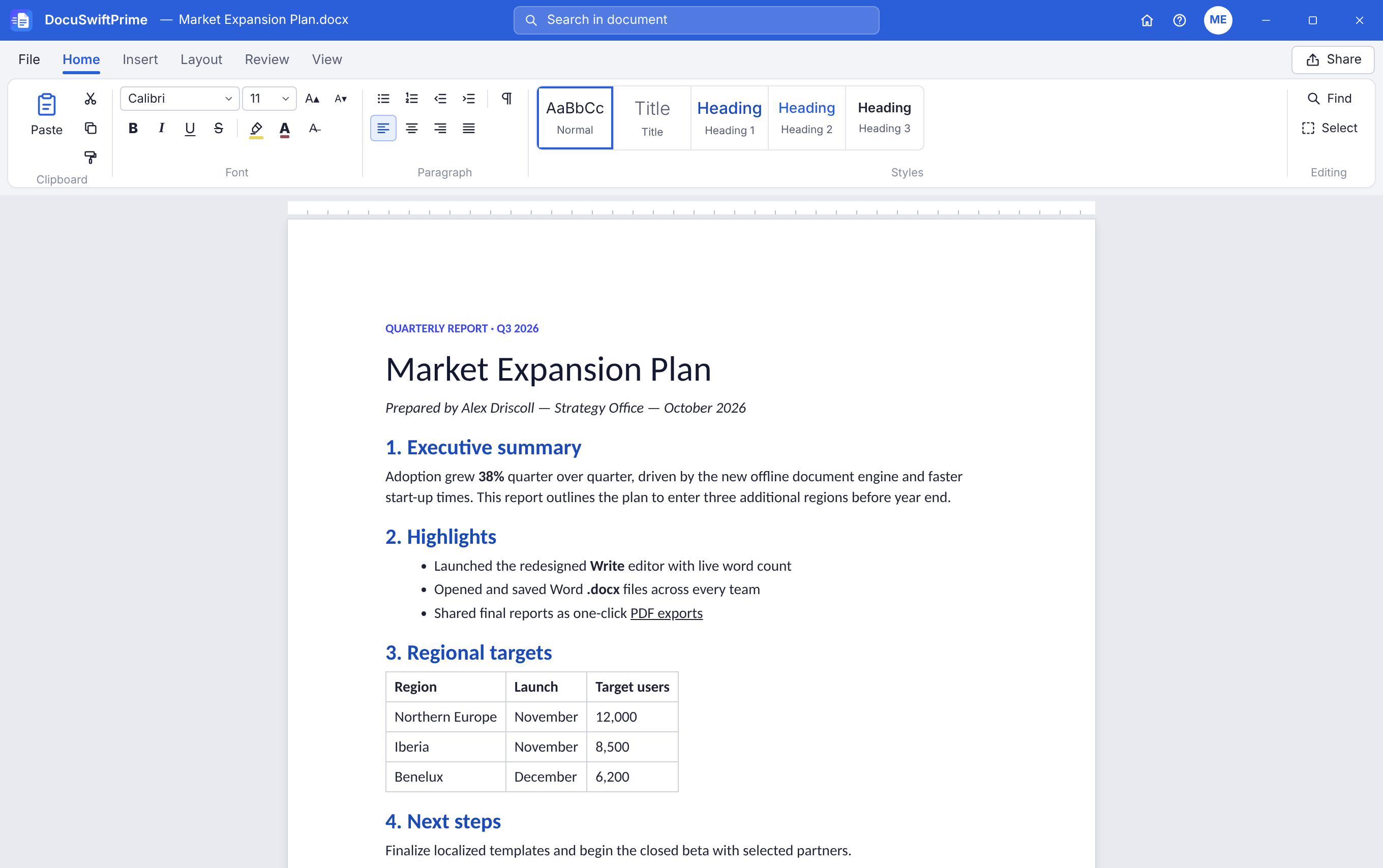The height and width of the screenshot is (868, 1383).
Task: Click the Cut scissors icon
Action: coord(90,99)
